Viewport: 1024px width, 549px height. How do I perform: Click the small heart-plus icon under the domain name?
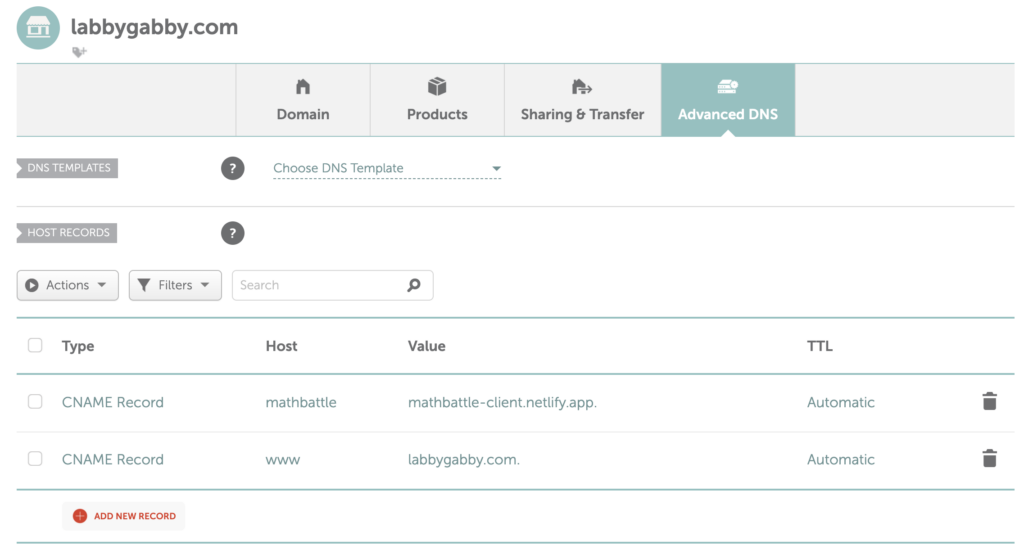[x=79, y=52]
